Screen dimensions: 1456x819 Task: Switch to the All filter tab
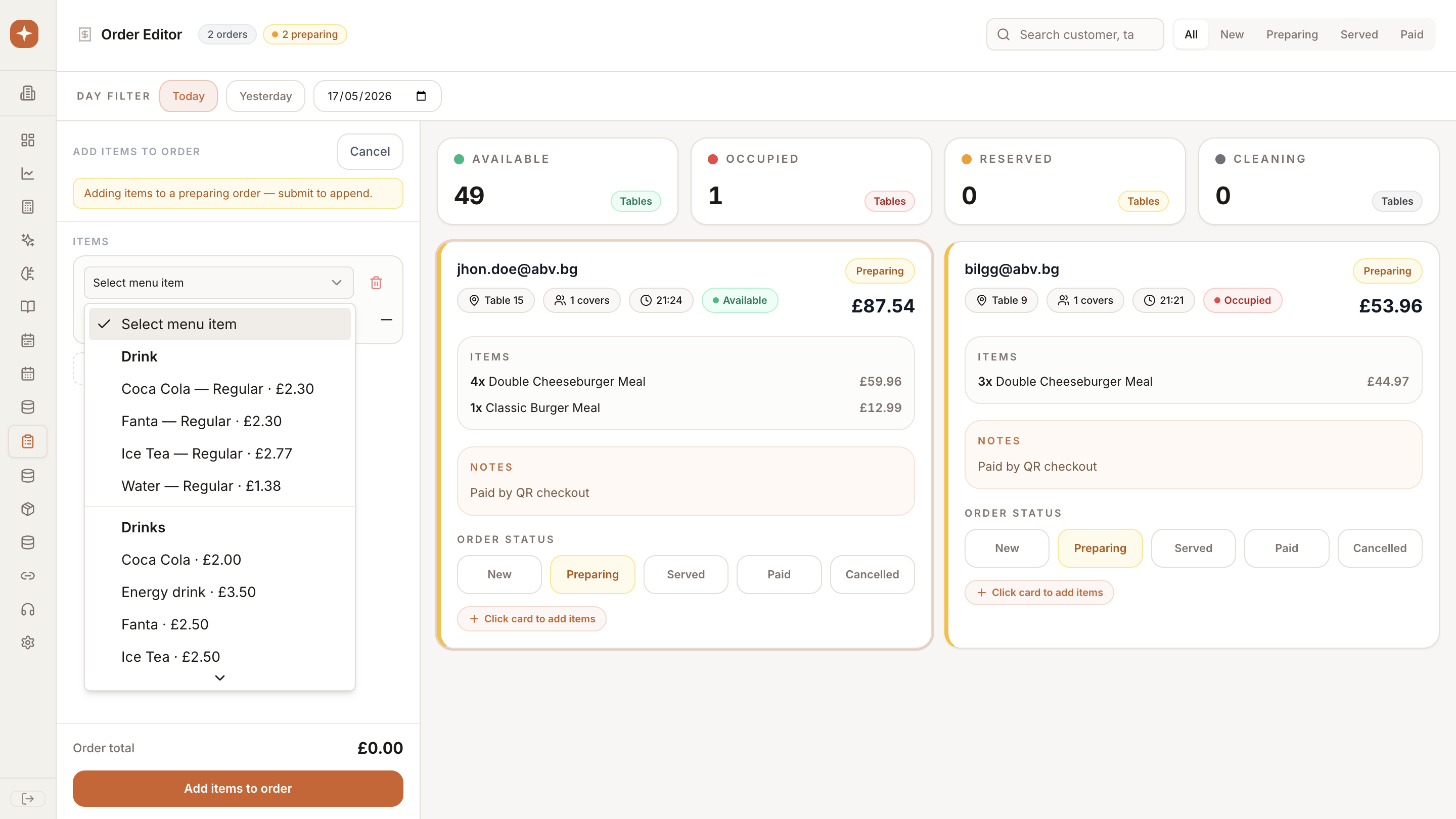click(1191, 34)
